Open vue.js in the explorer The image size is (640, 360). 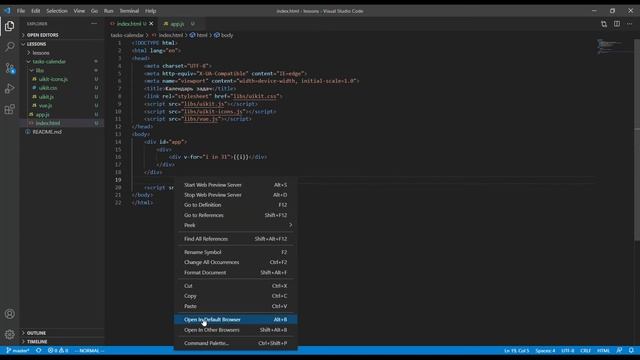coord(45,105)
